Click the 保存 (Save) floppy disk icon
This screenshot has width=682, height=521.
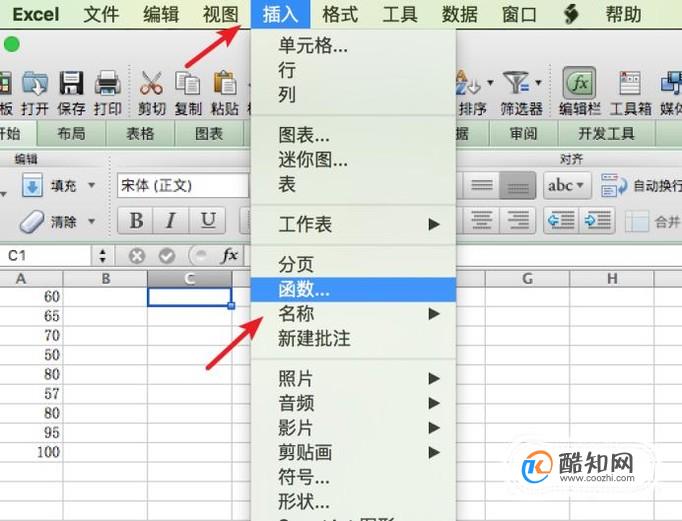(71, 83)
